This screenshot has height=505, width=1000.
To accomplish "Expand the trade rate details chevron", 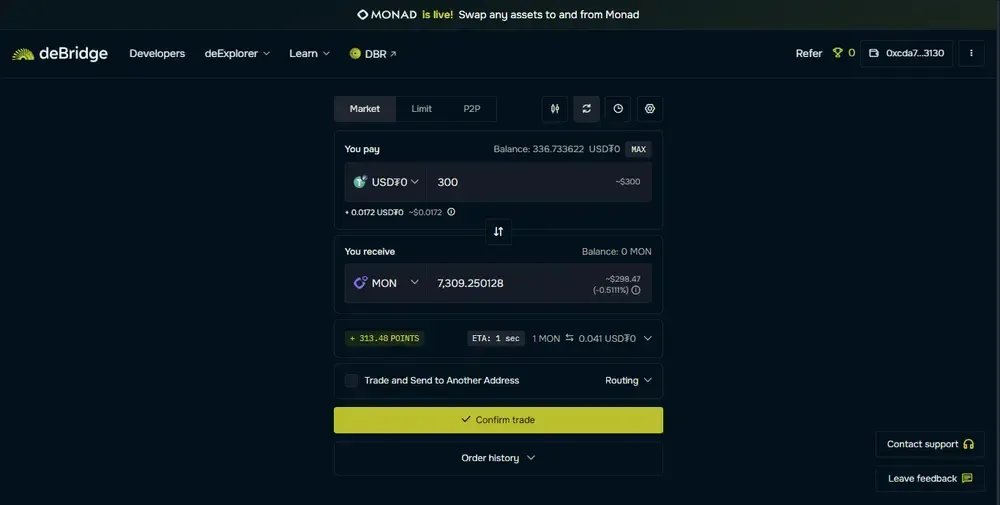I will tap(647, 339).
